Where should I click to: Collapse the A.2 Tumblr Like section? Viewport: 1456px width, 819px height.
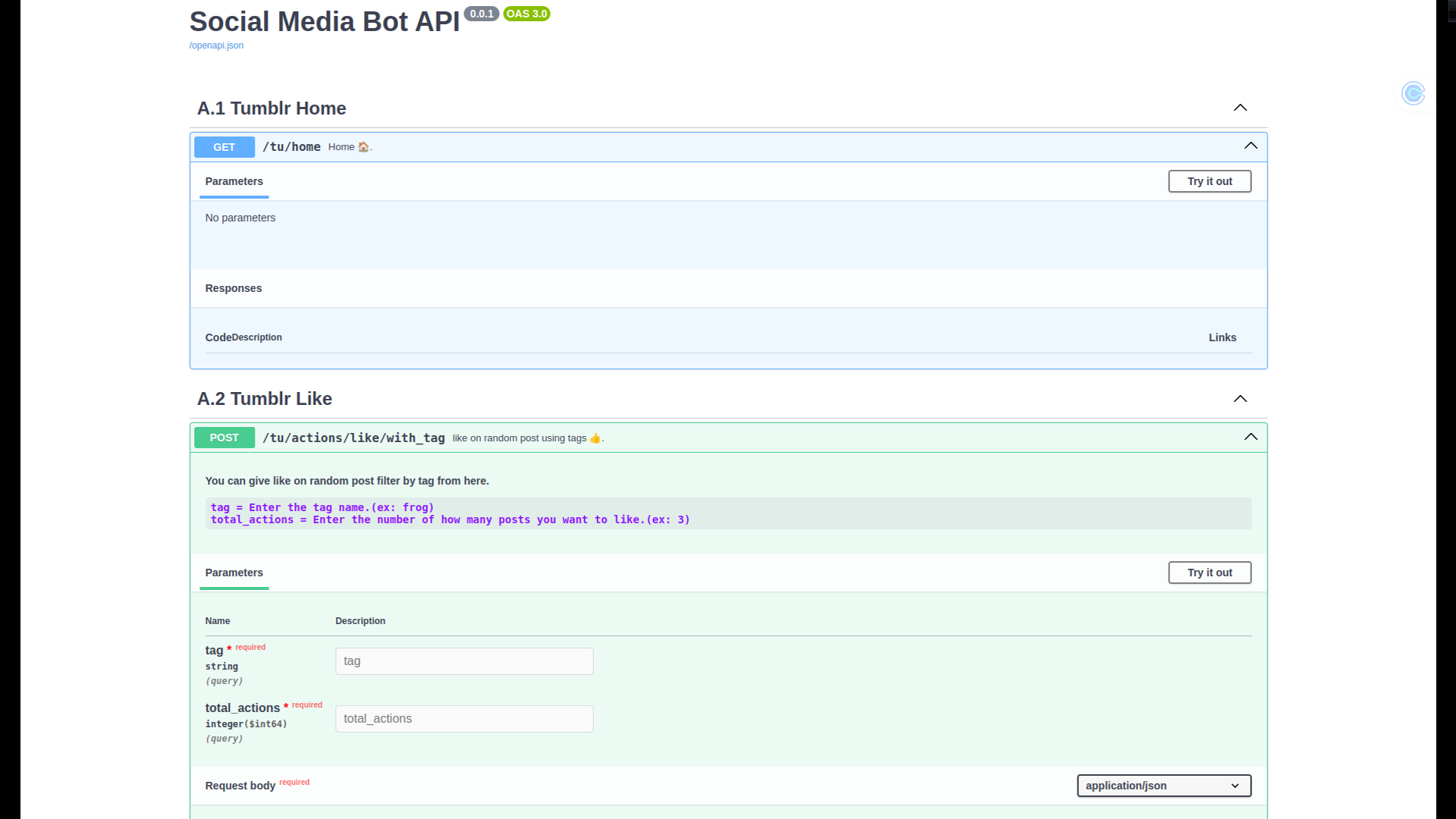(1240, 399)
